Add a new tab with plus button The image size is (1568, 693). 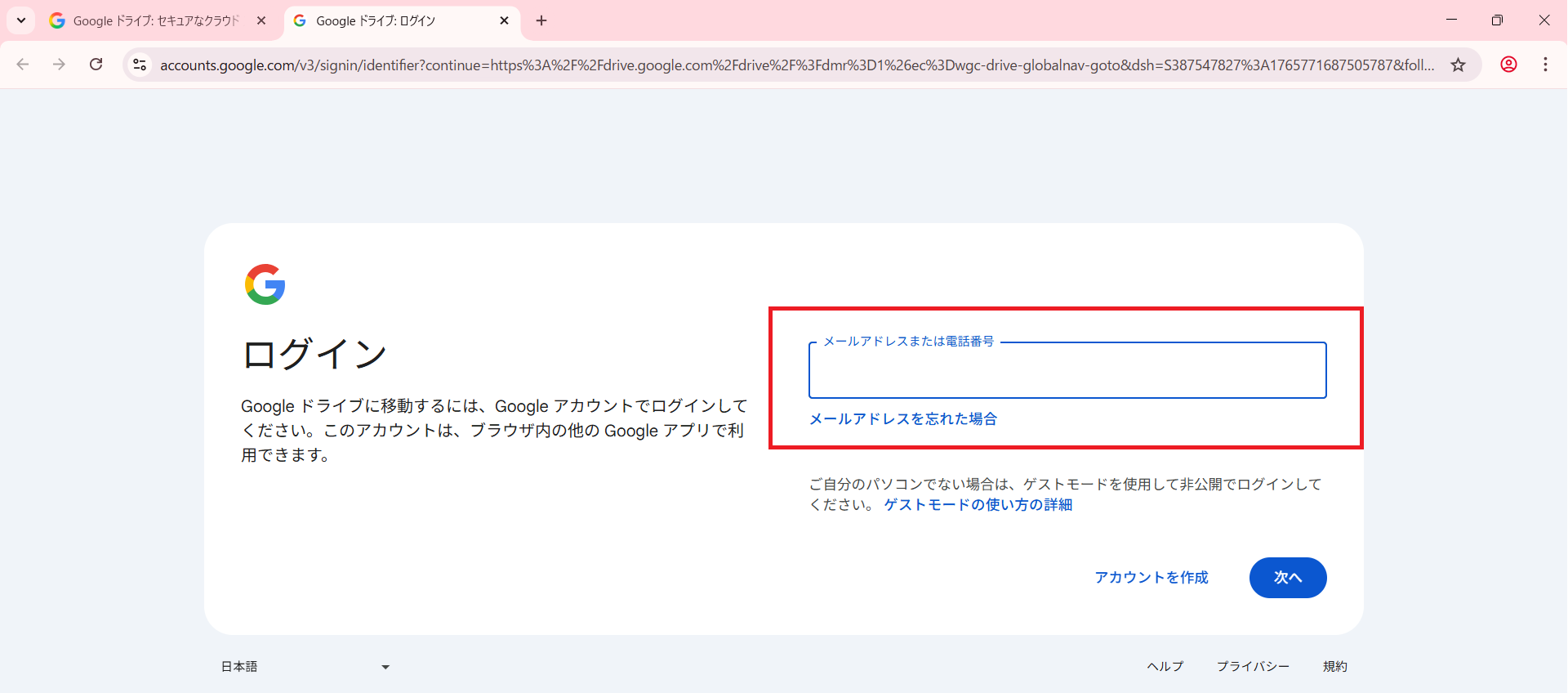click(x=541, y=20)
